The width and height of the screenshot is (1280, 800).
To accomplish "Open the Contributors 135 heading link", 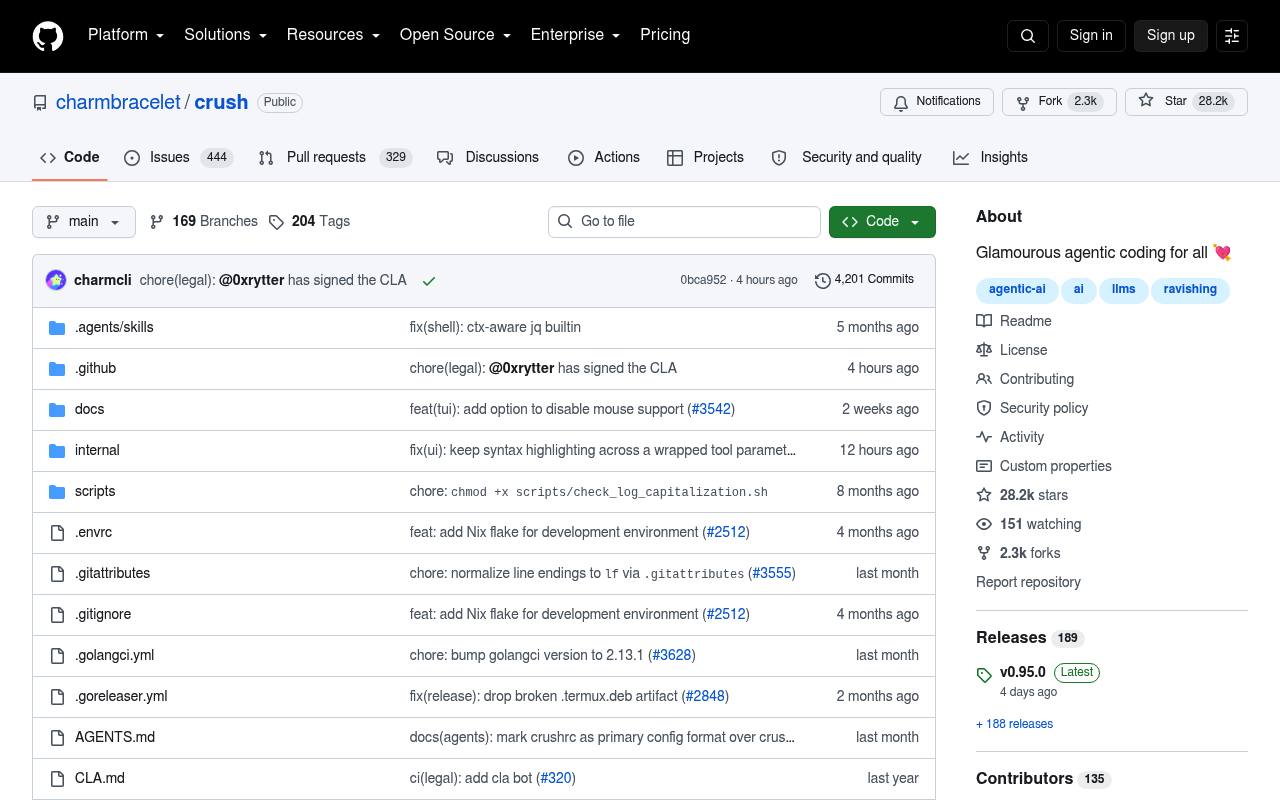I will (1043, 779).
